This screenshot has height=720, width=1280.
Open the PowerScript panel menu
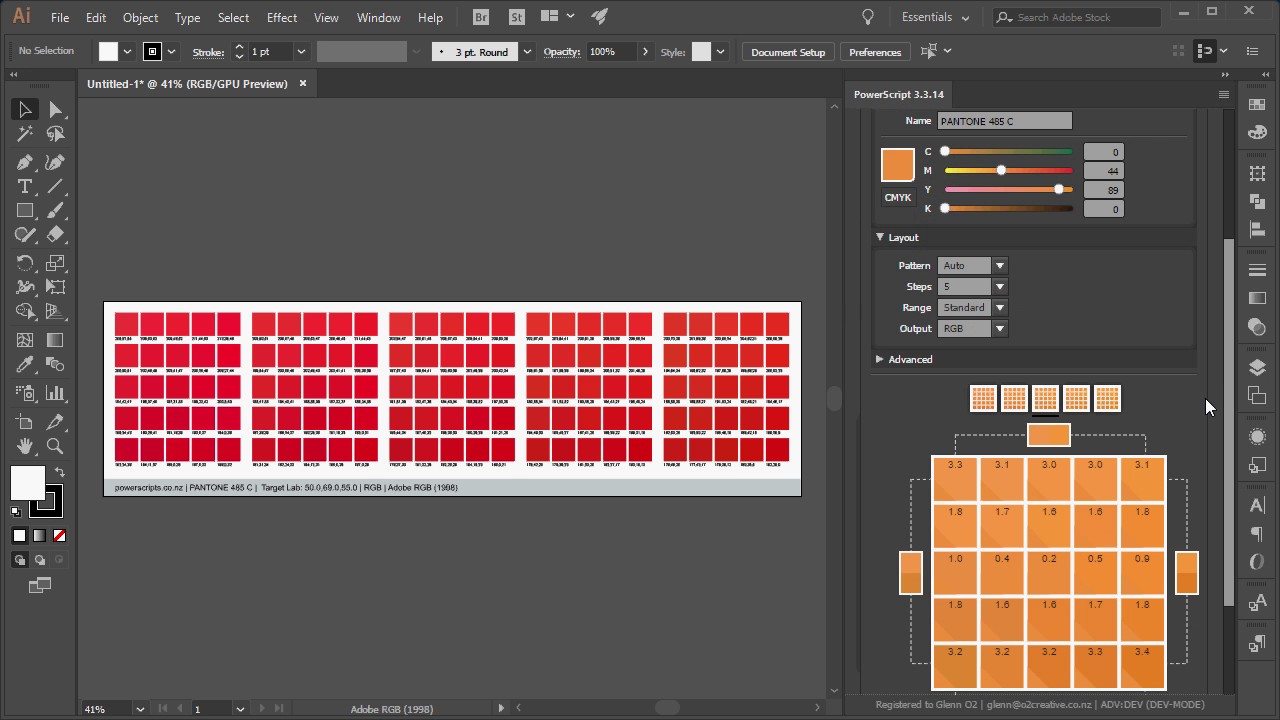pyautogui.click(x=1223, y=95)
